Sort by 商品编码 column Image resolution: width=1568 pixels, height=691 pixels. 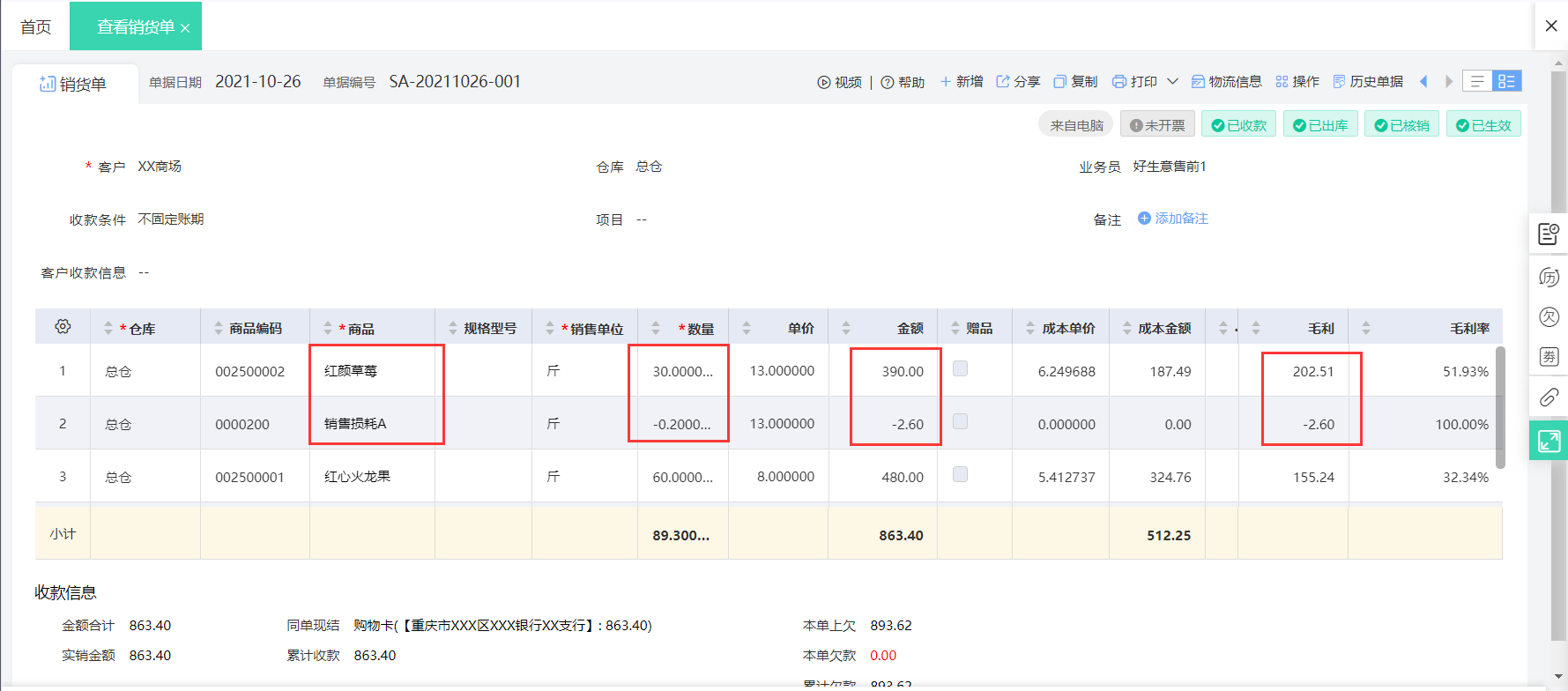pos(219,329)
